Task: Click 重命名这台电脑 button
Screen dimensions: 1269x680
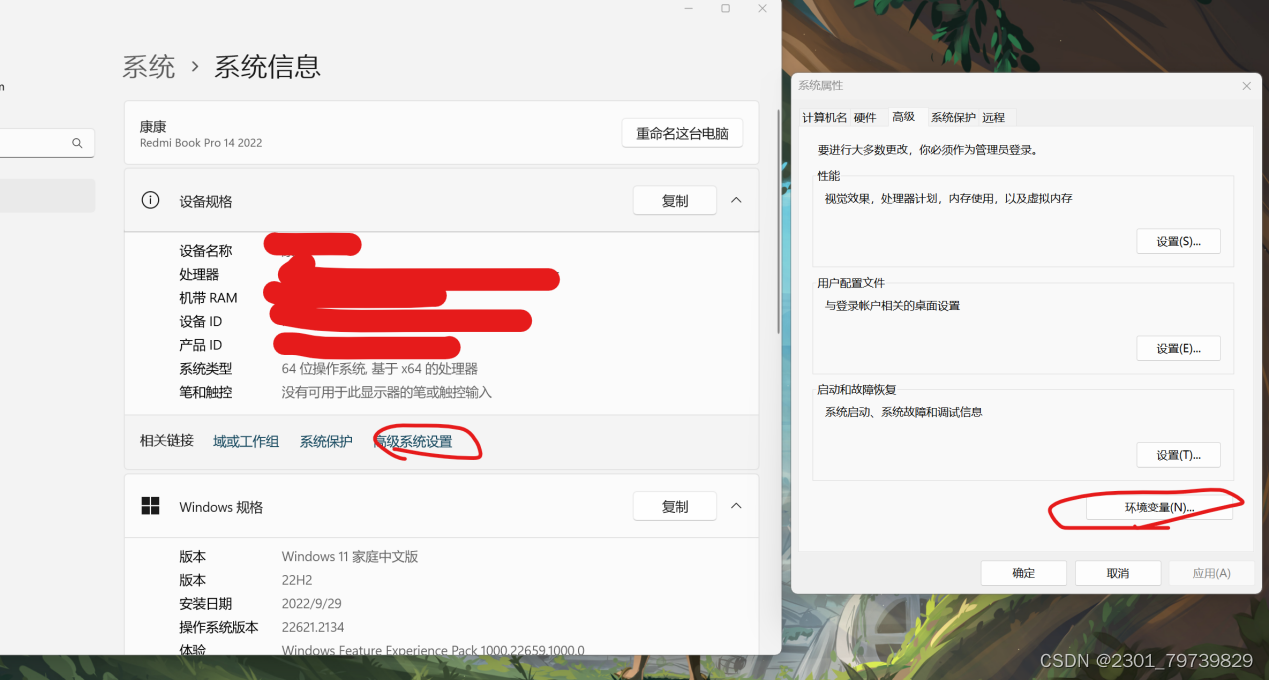Action: [682, 133]
